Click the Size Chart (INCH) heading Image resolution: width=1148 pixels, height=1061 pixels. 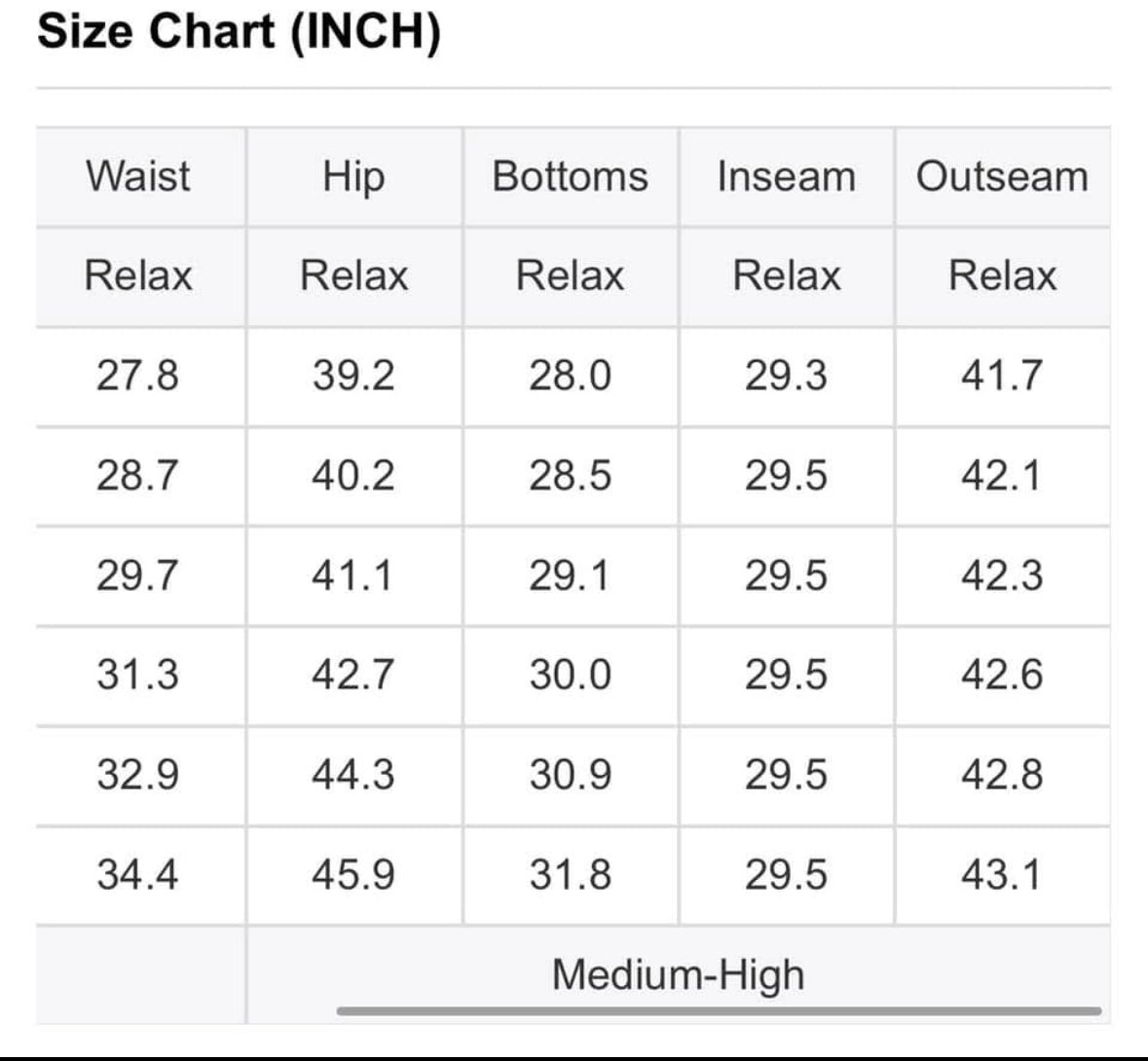coord(239,31)
